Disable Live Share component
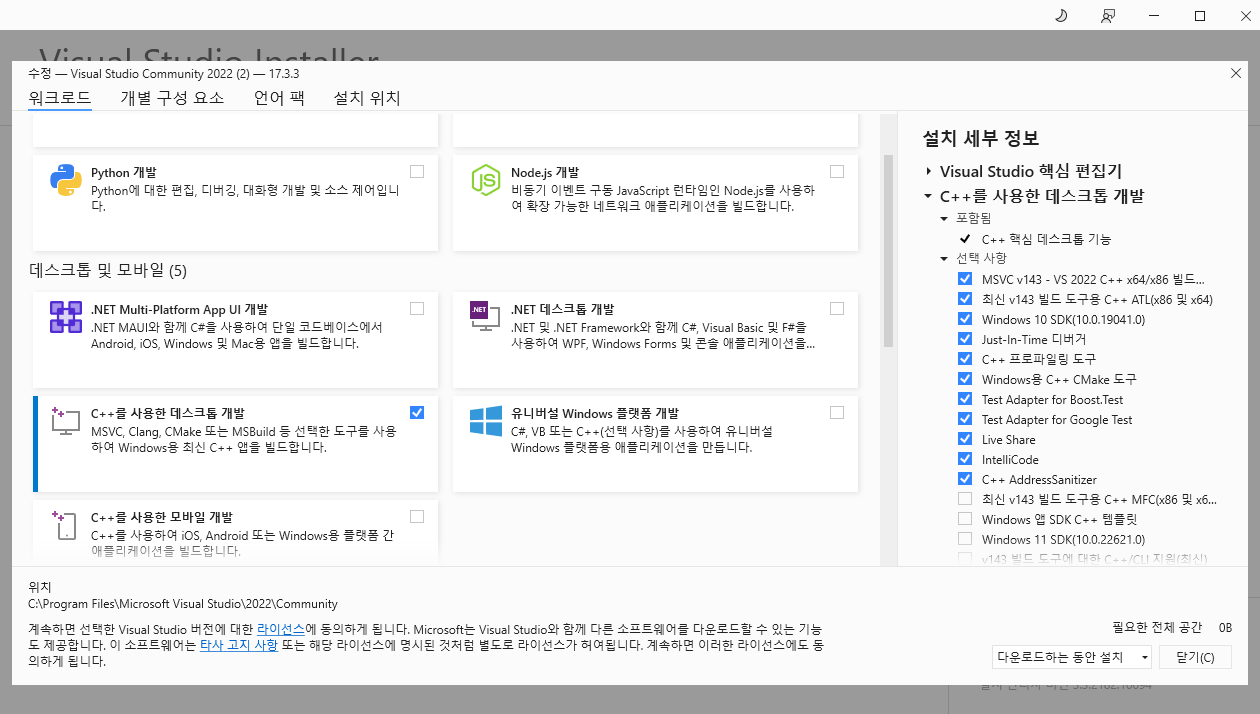The height and width of the screenshot is (714, 1260). click(965, 439)
